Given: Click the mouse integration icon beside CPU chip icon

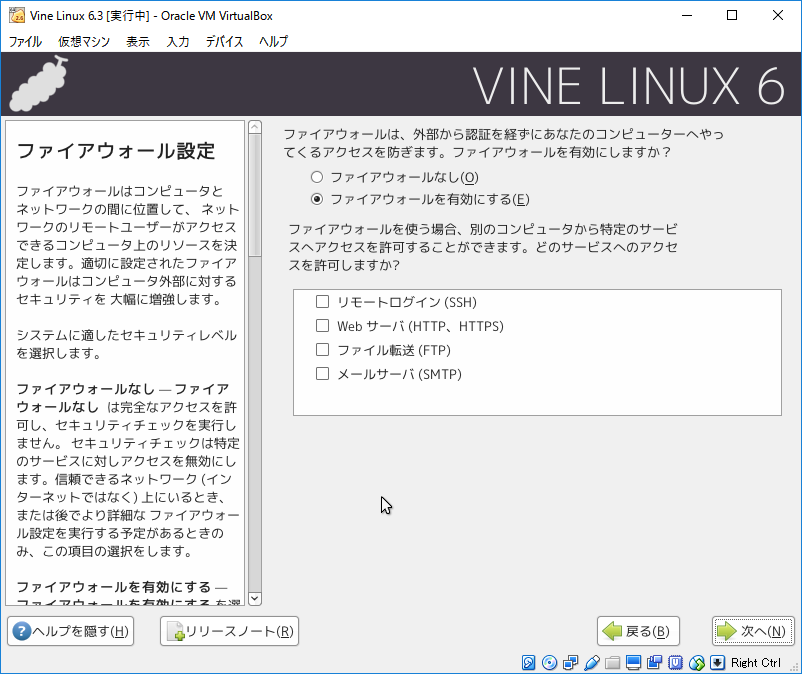Looking at the screenshot, I should [697, 663].
